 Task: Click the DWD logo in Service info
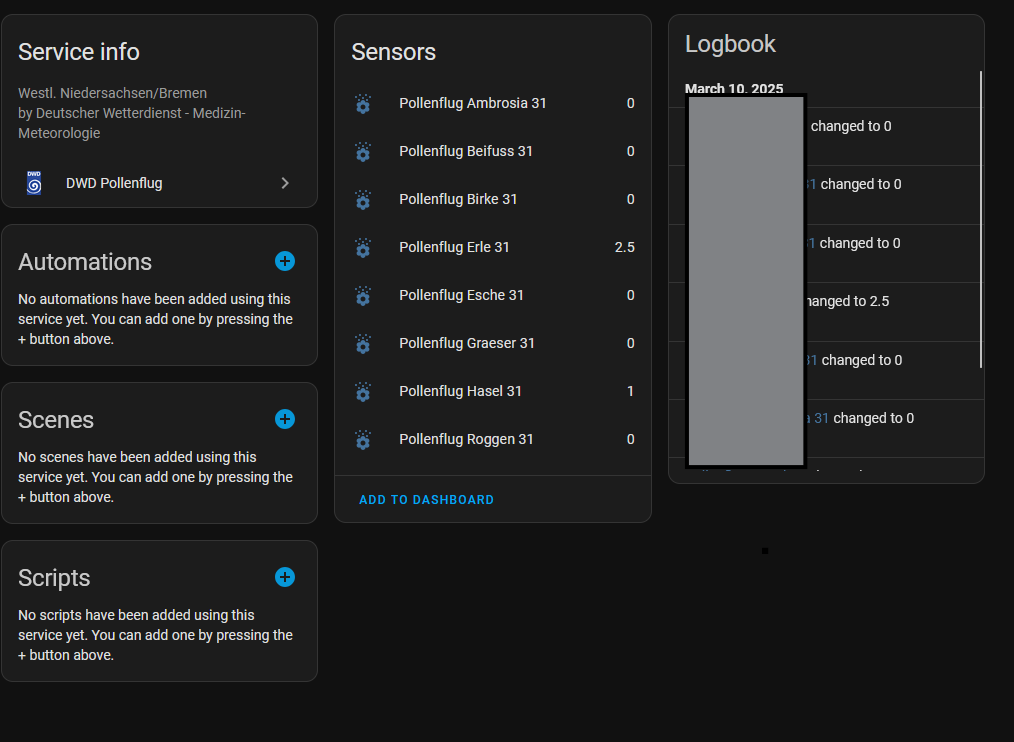pos(34,183)
